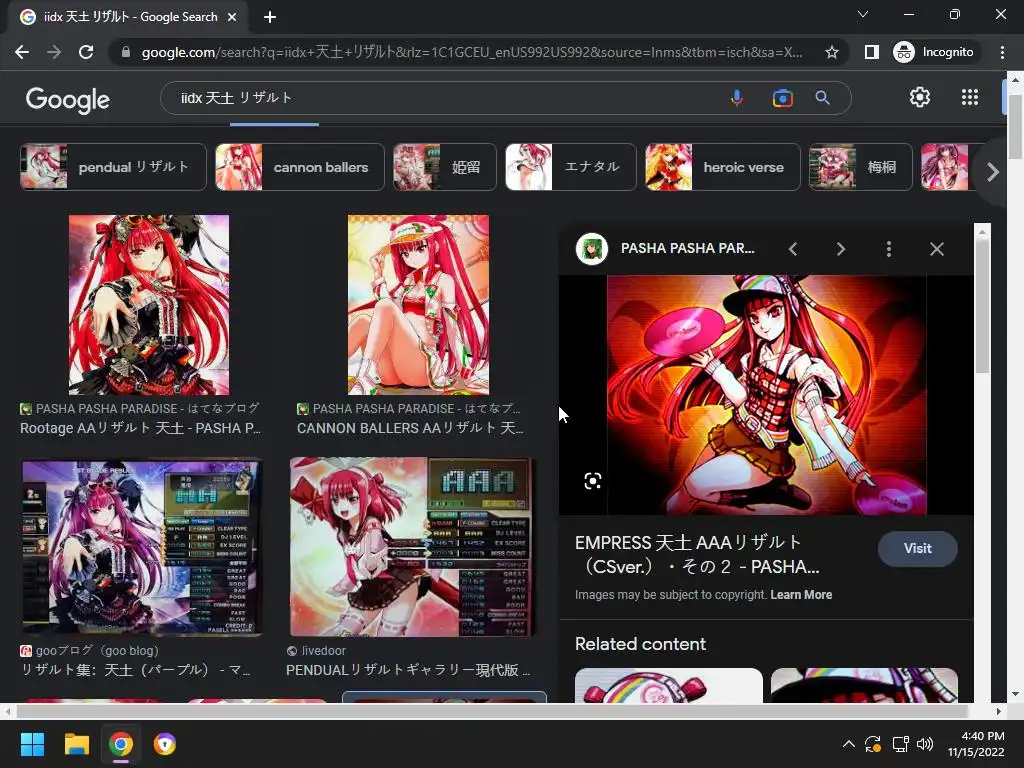1024x768 pixels.
Task: Open EMPRESS 天土 AAAリザルト title link
Action: pos(697,554)
